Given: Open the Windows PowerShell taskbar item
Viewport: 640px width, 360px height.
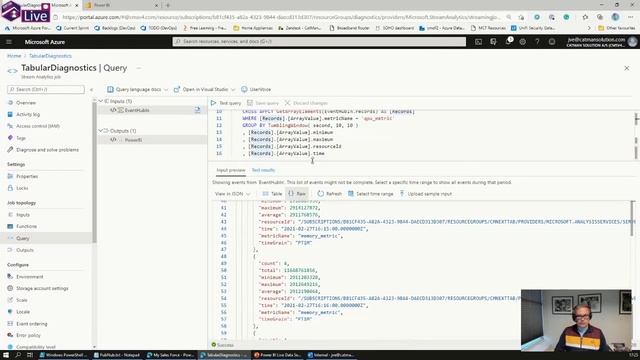Looking at the screenshot, I should click(63, 355).
